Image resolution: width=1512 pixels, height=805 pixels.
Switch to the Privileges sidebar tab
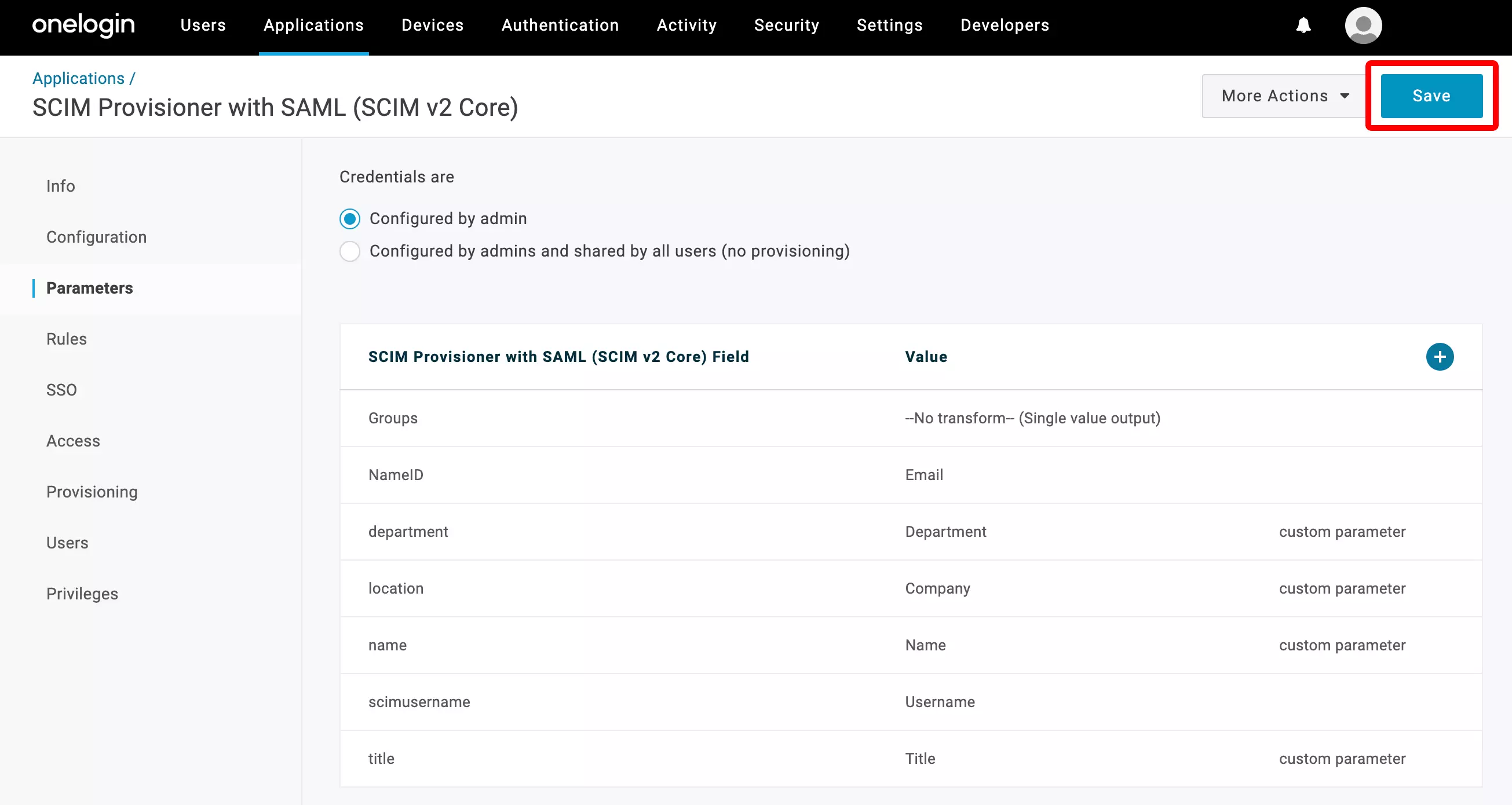(82, 594)
